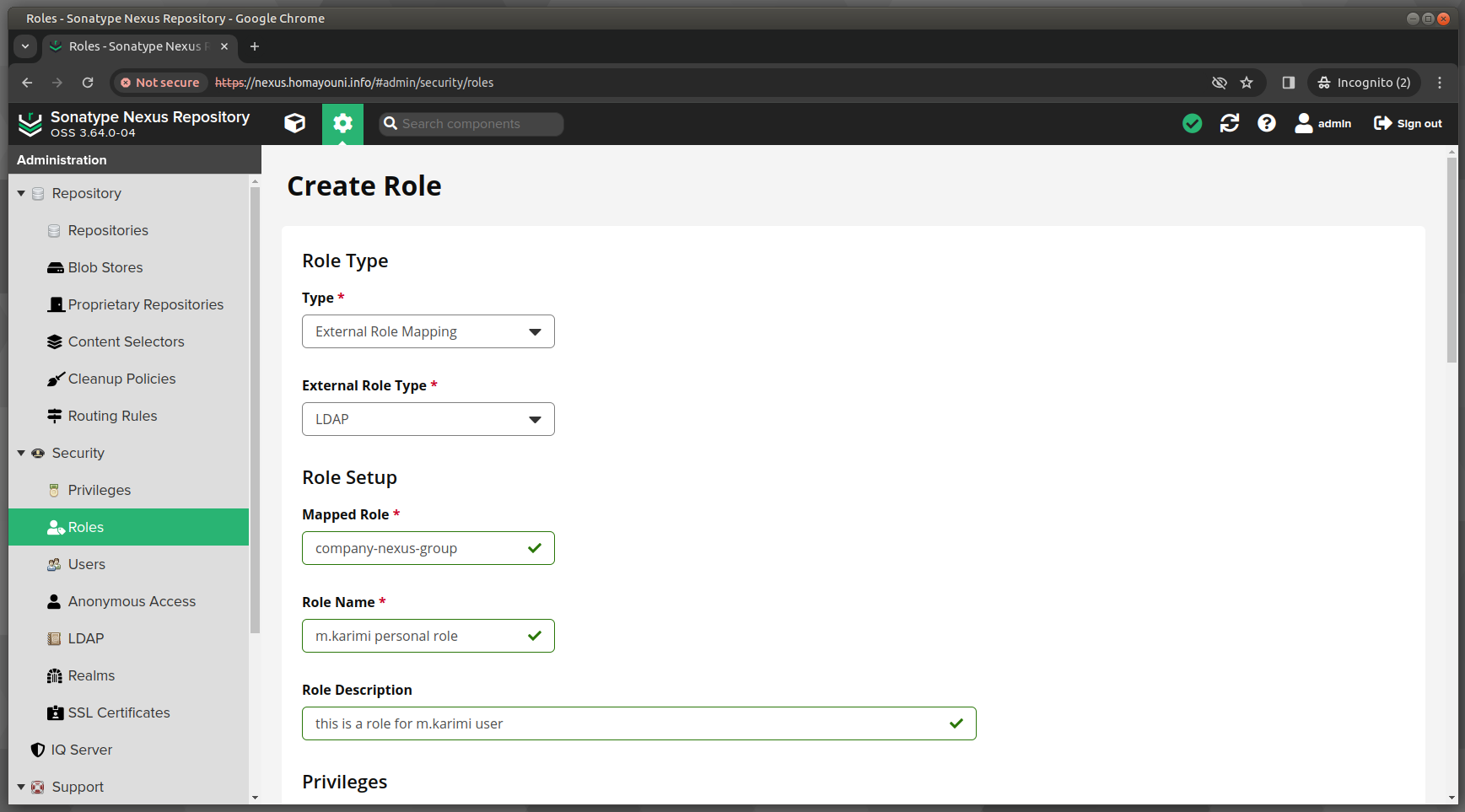
Task: Open Chrome tab search dropdown
Action: 25,46
